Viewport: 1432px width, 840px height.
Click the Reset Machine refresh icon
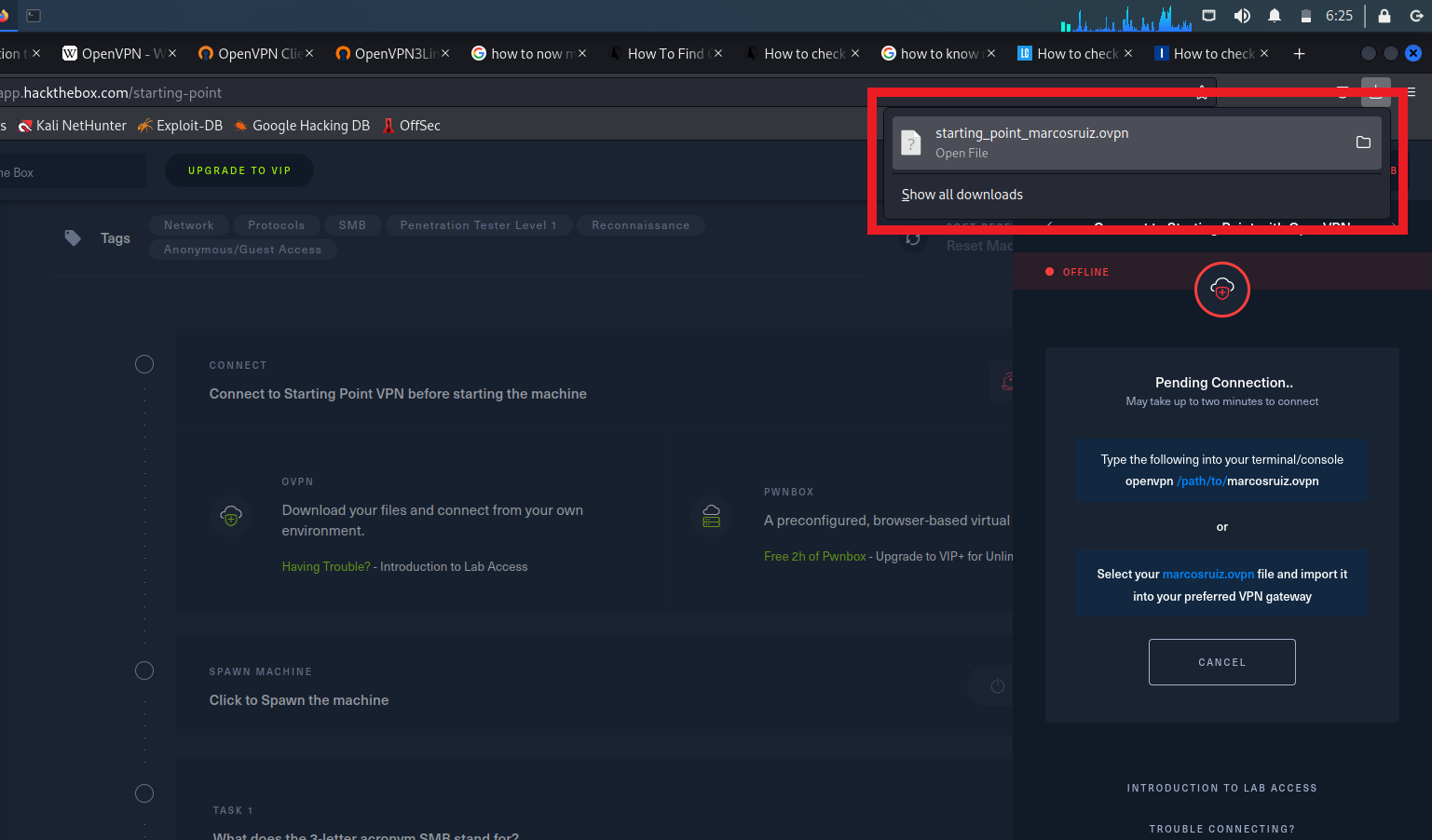[x=911, y=239]
